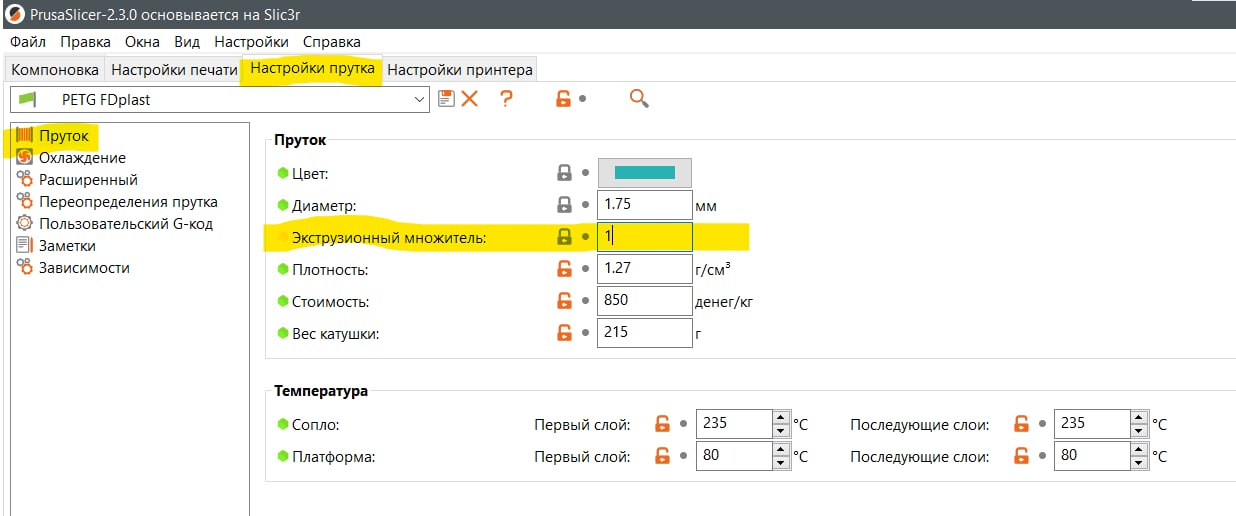Click the Диаметр setting label
Screen dimensions: 1236x516
[x=324, y=206]
